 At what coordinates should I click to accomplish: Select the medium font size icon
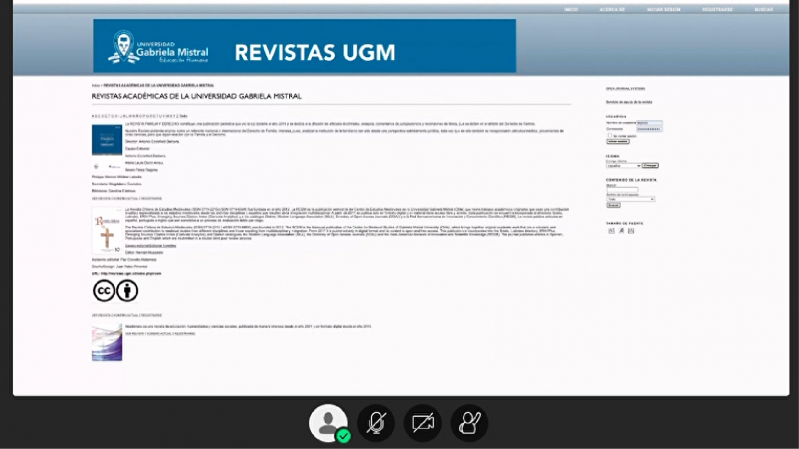[621, 231]
